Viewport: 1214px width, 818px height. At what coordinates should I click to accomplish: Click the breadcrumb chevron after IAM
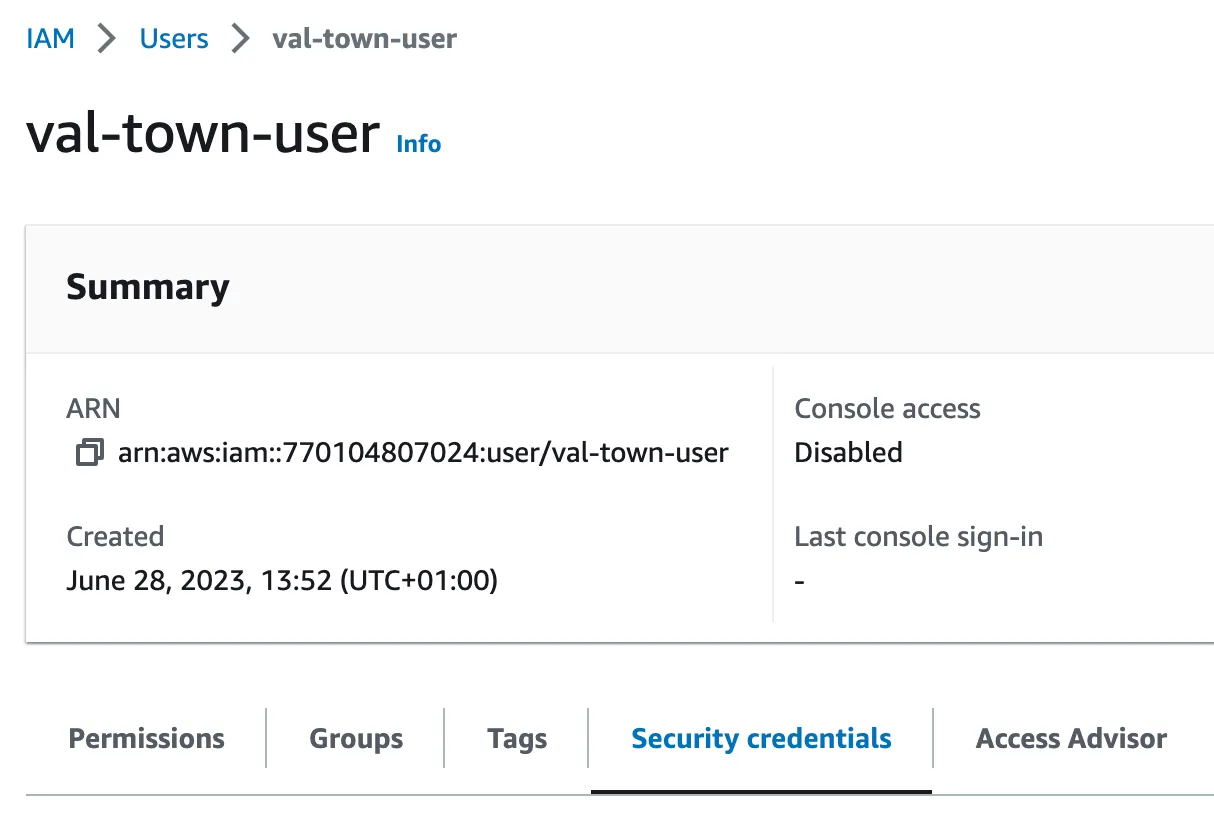(107, 39)
